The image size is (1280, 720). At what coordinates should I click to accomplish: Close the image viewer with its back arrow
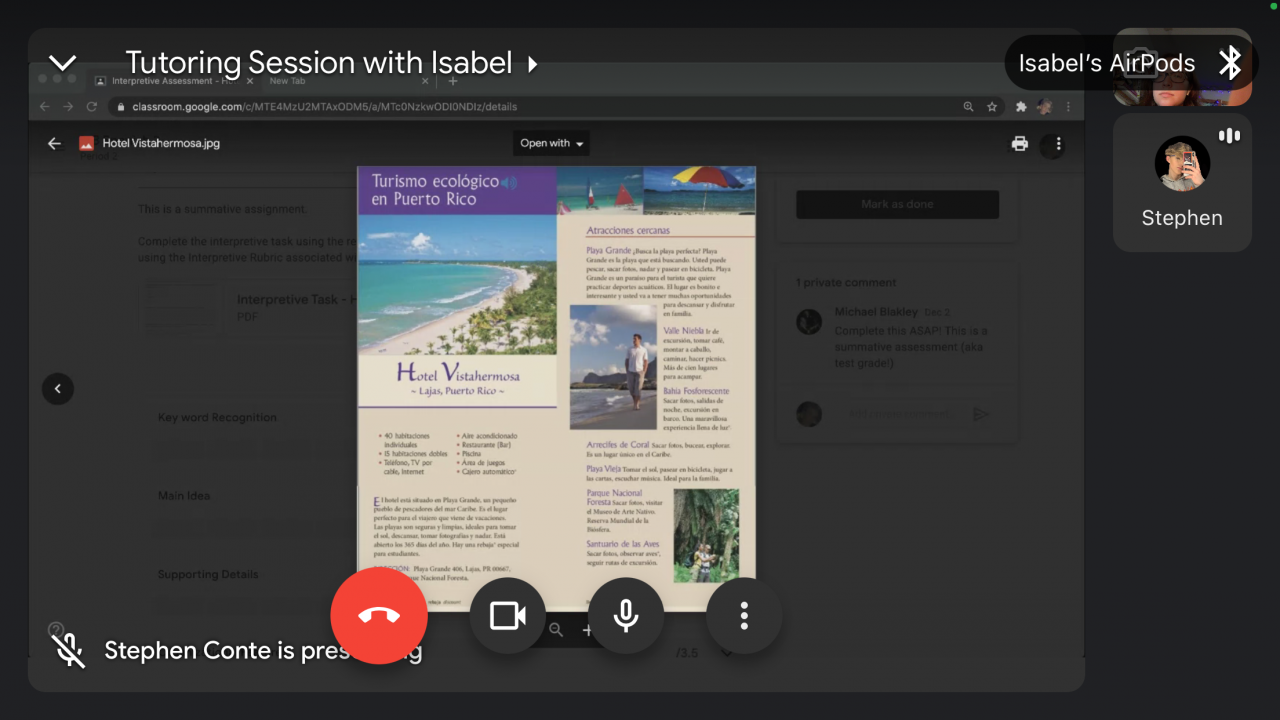pyautogui.click(x=54, y=143)
